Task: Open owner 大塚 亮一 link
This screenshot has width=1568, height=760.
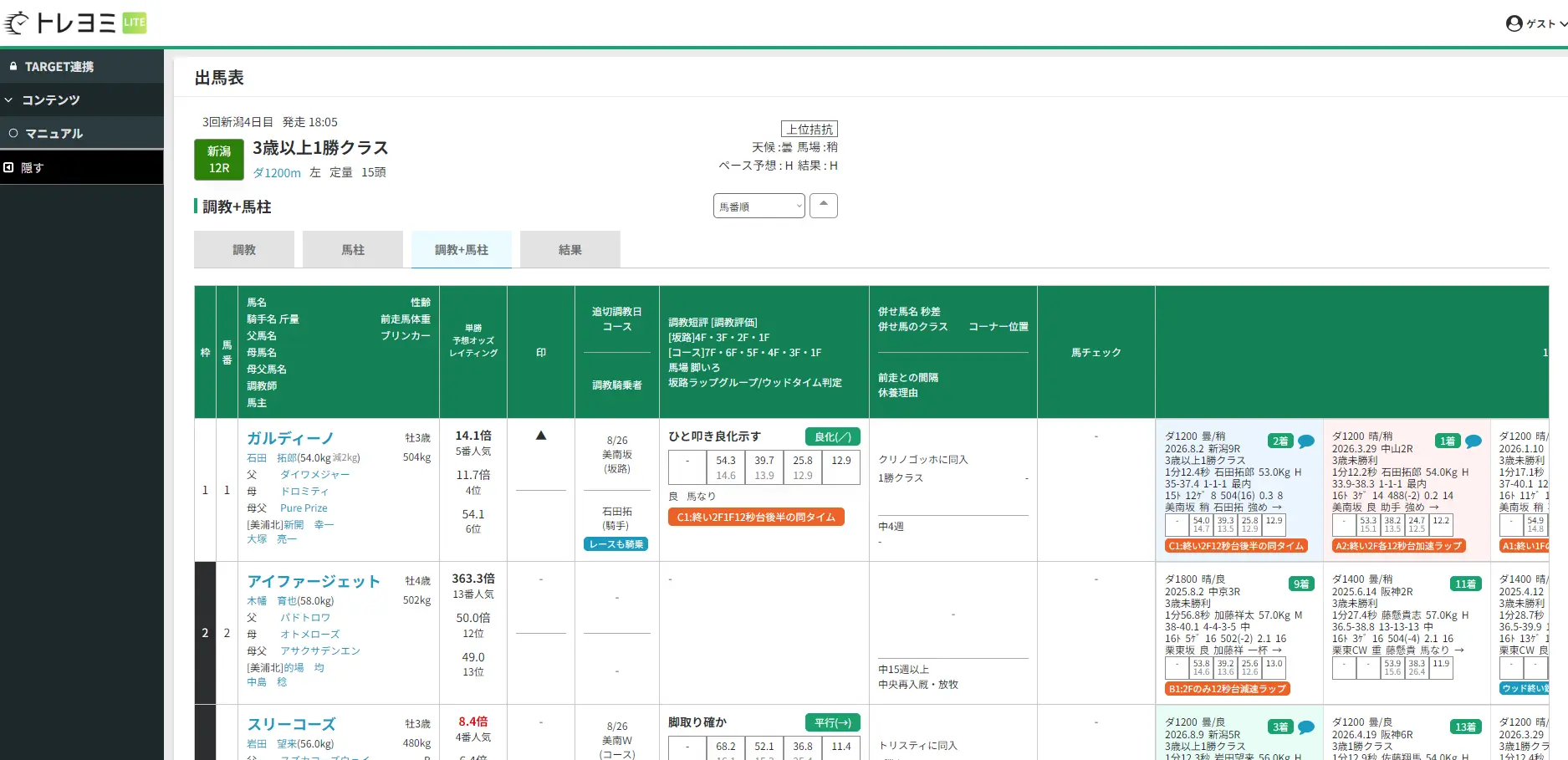Action: [x=272, y=539]
